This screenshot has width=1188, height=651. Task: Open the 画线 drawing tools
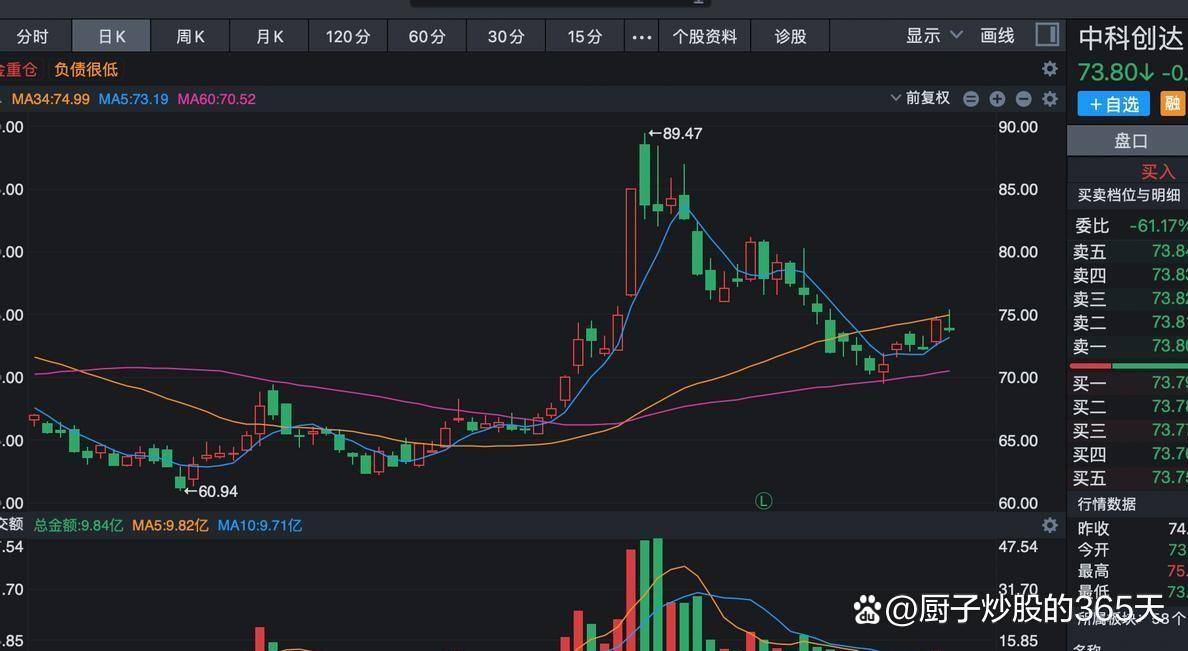(x=997, y=36)
